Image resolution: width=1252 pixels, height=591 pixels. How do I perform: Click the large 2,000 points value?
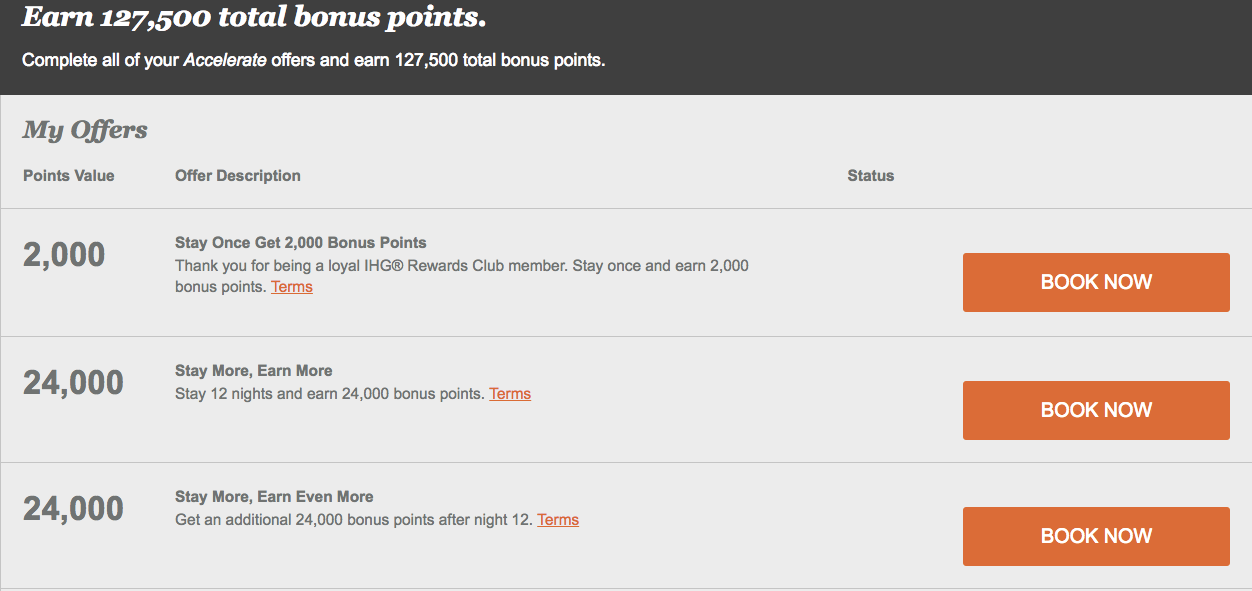64,255
